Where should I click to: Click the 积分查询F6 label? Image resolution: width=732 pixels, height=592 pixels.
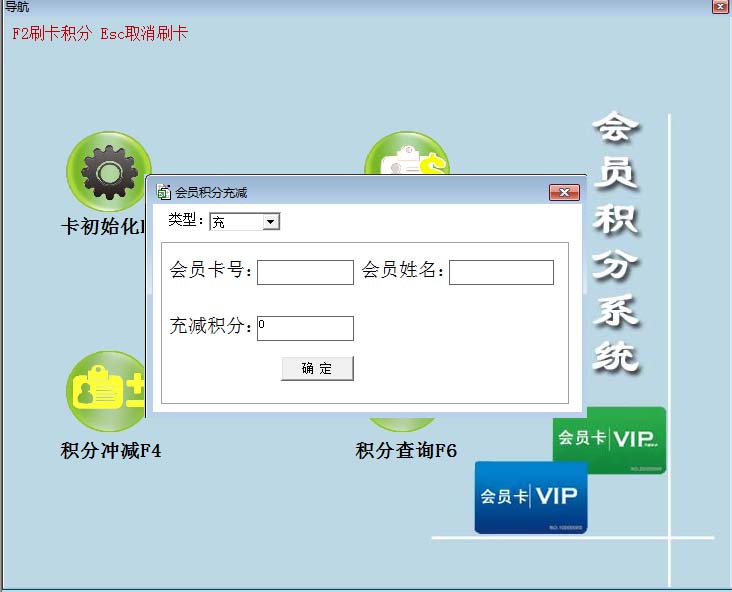click(406, 451)
